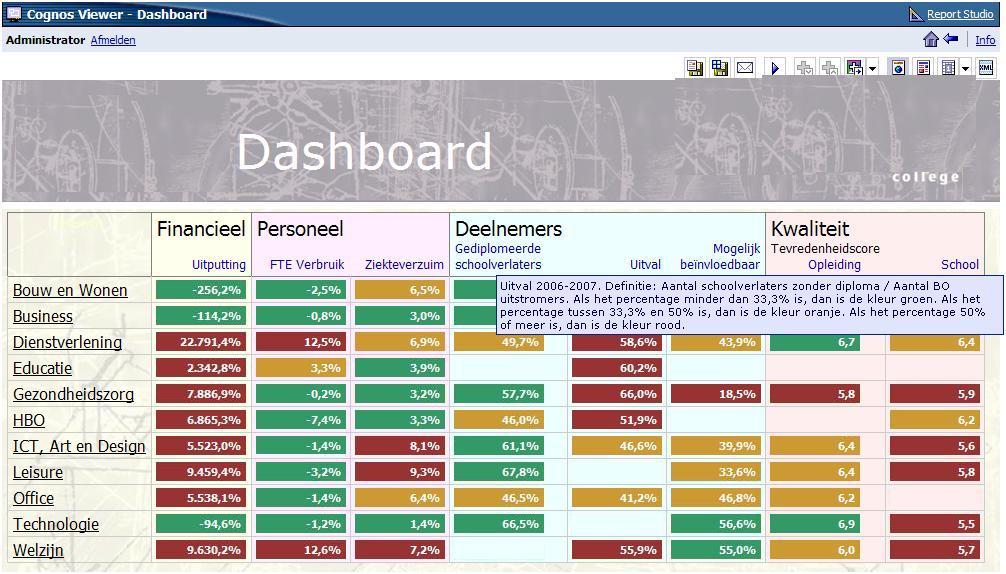Open the Business row link
The height and width of the screenshot is (574, 1006).
(42, 316)
